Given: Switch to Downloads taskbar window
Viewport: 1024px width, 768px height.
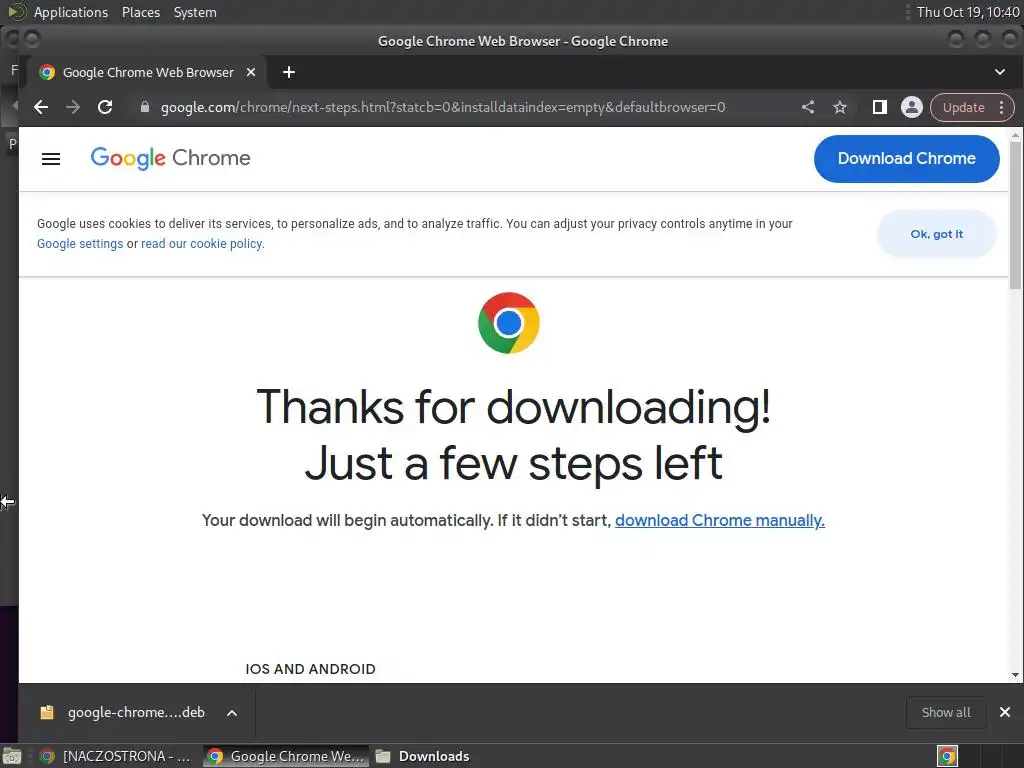Looking at the screenshot, I should (423, 756).
